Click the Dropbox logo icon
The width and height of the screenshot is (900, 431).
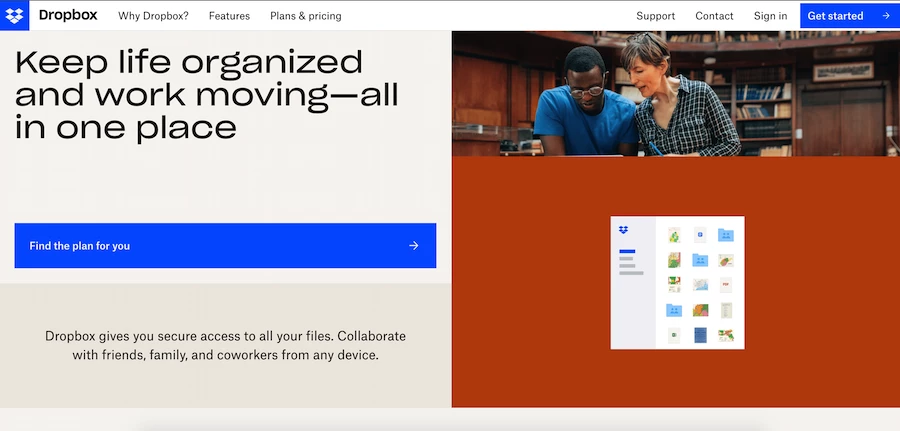click(14, 15)
